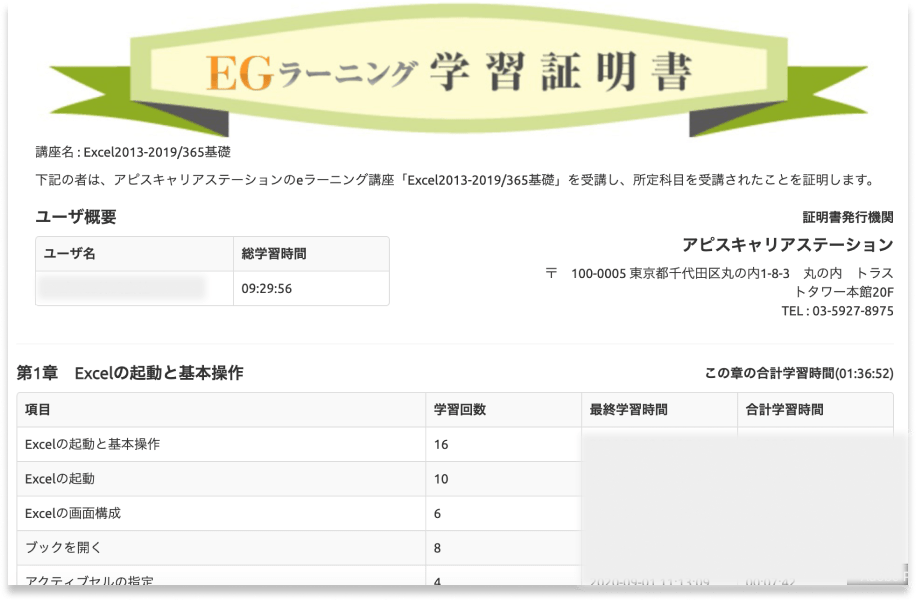Click the ユーザ名 column header
The height and width of the screenshot is (600, 916).
pyautogui.click(x=70, y=254)
